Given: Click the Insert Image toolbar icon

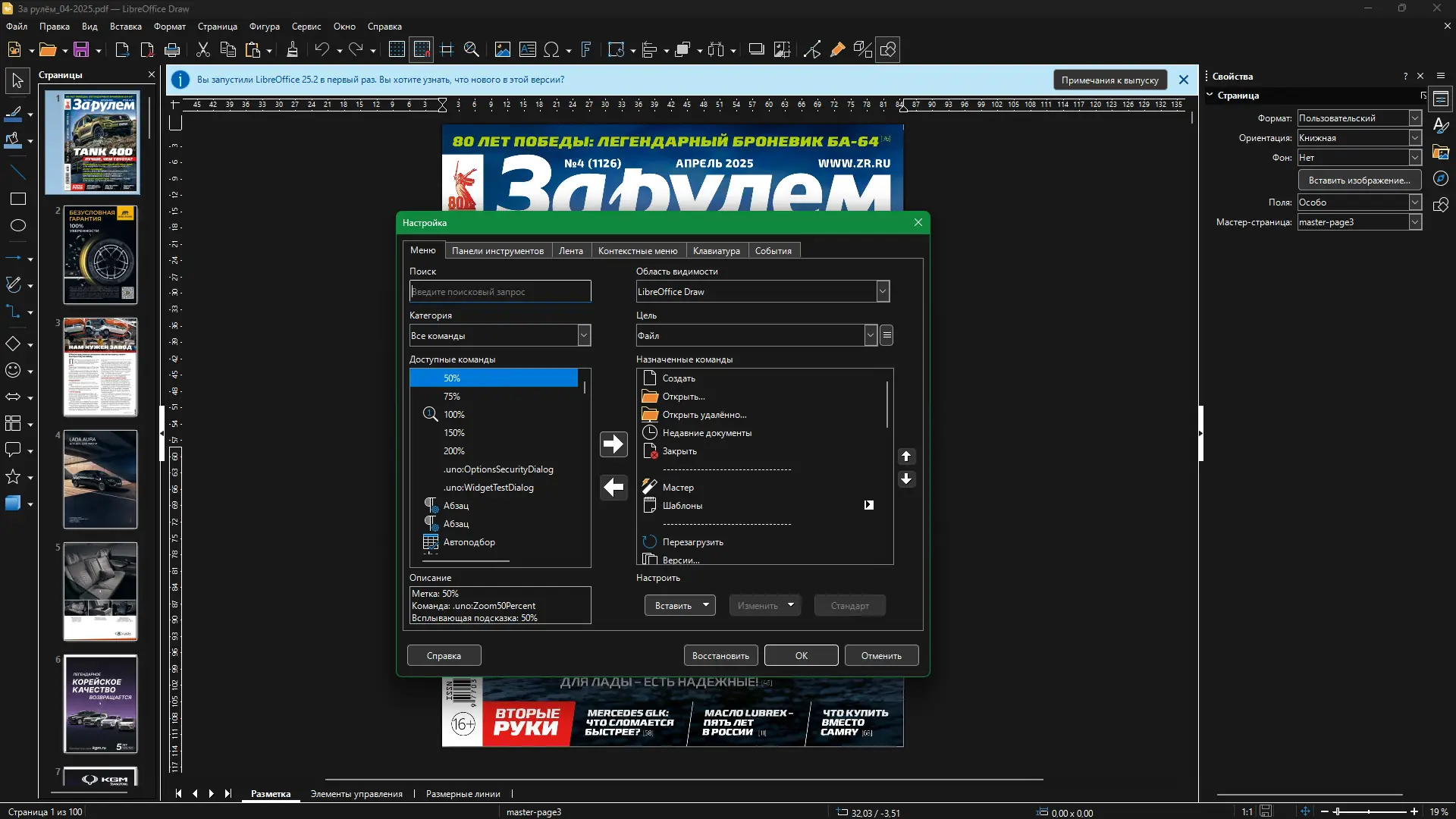Looking at the screenshot, I should pos(502,50).
